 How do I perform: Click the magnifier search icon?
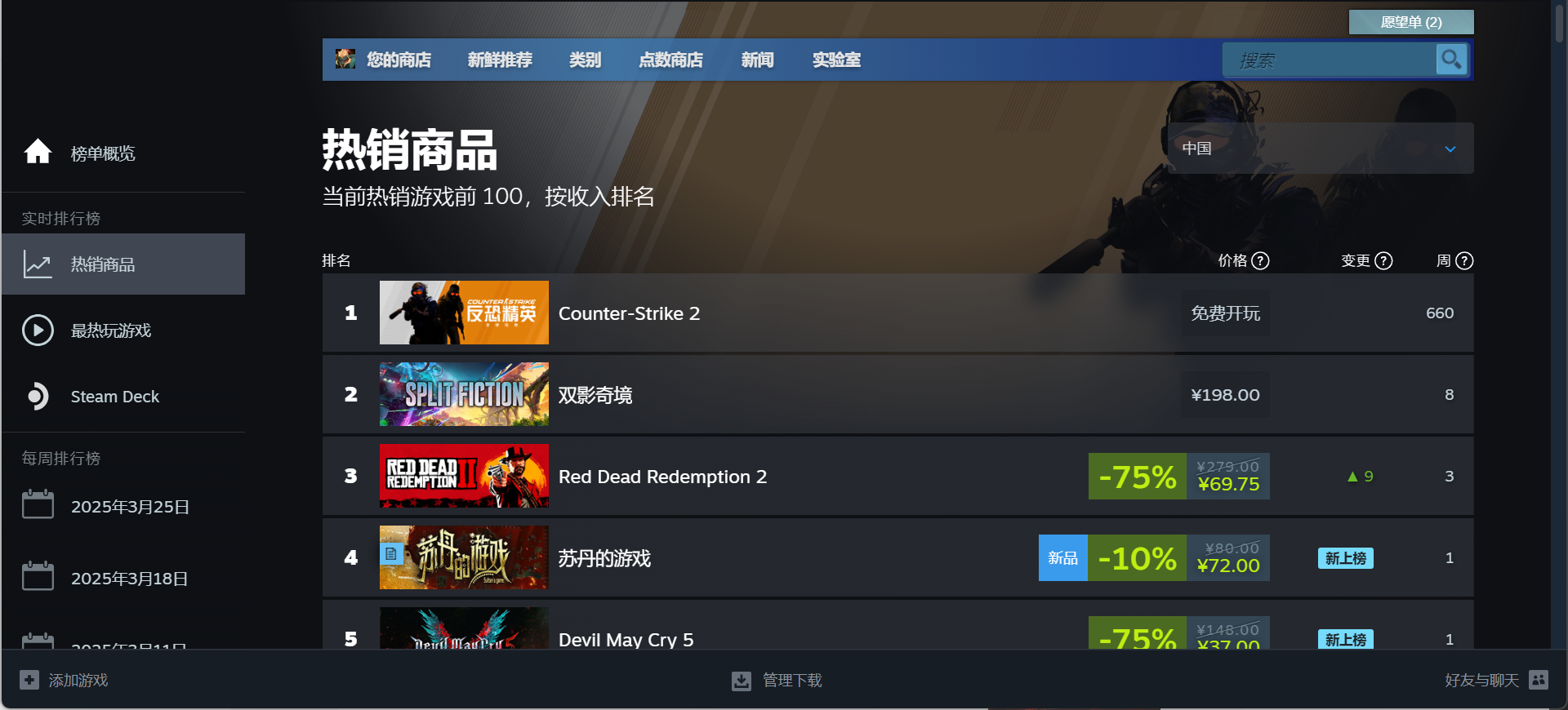(x=1451, y=60)
